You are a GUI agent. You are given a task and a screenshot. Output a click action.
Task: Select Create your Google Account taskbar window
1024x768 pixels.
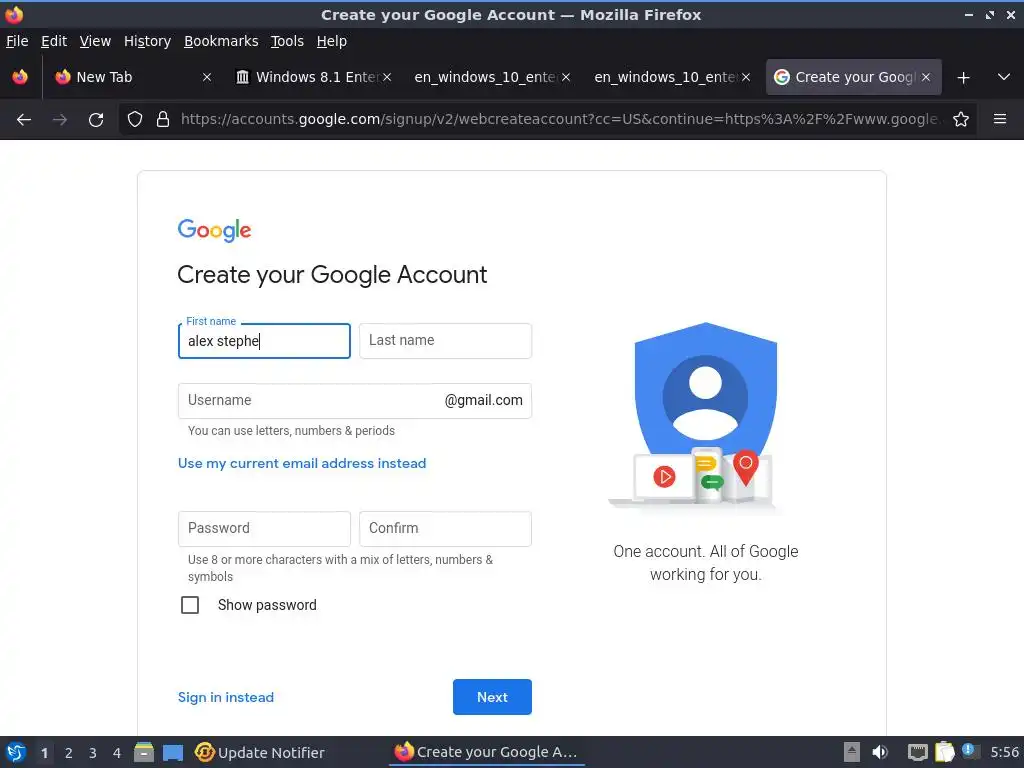coord(487,752)
